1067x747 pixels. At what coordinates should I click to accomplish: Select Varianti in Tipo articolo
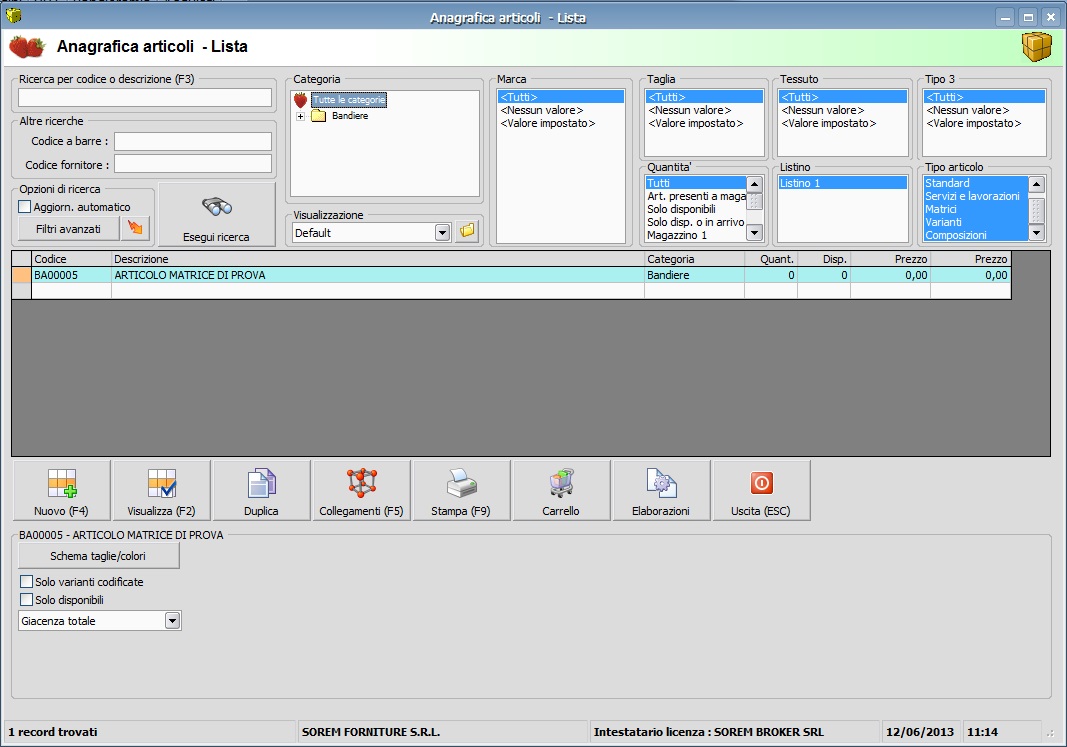coord(975,222)
